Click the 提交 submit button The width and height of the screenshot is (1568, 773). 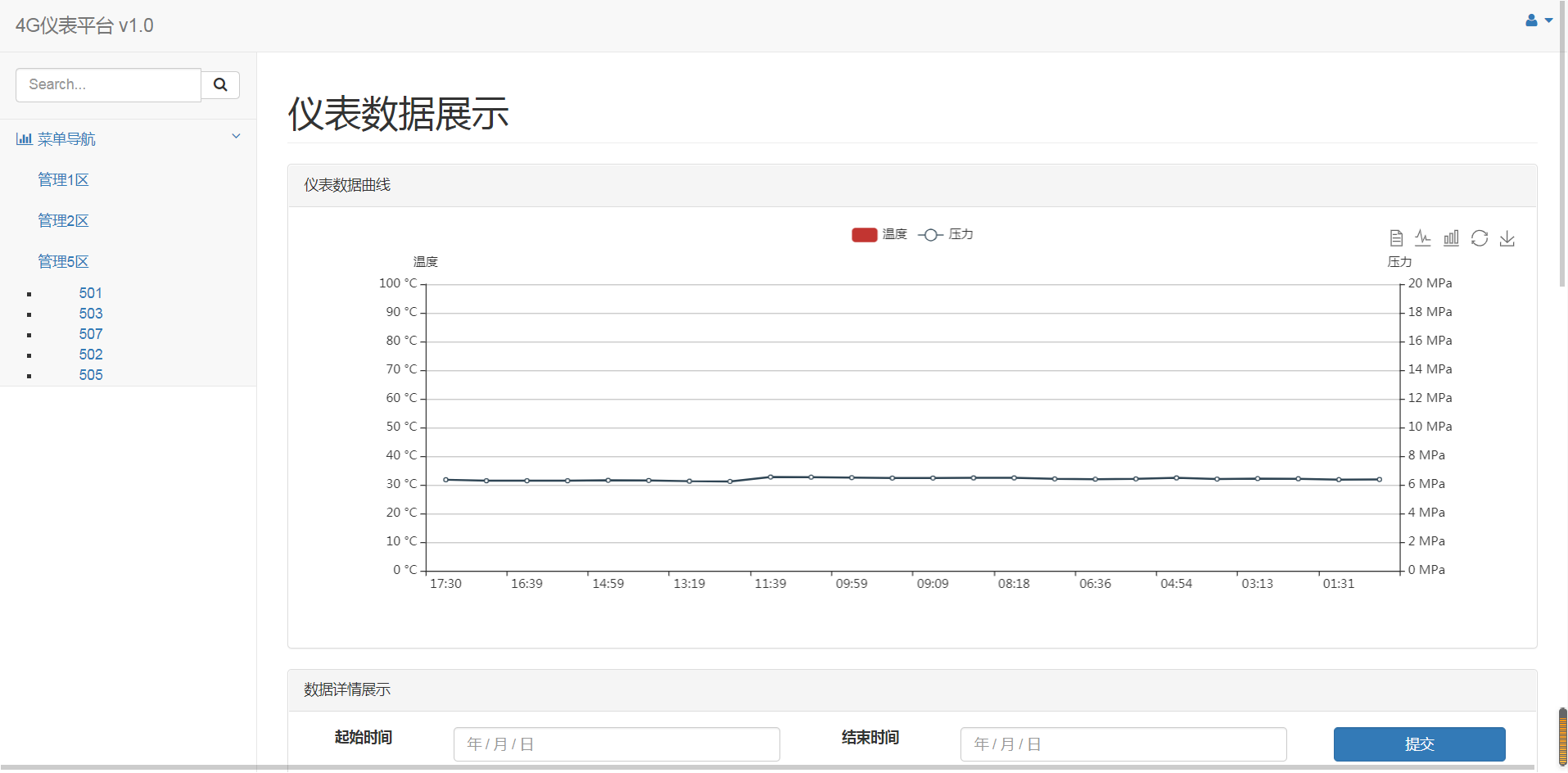(1419, 744)
